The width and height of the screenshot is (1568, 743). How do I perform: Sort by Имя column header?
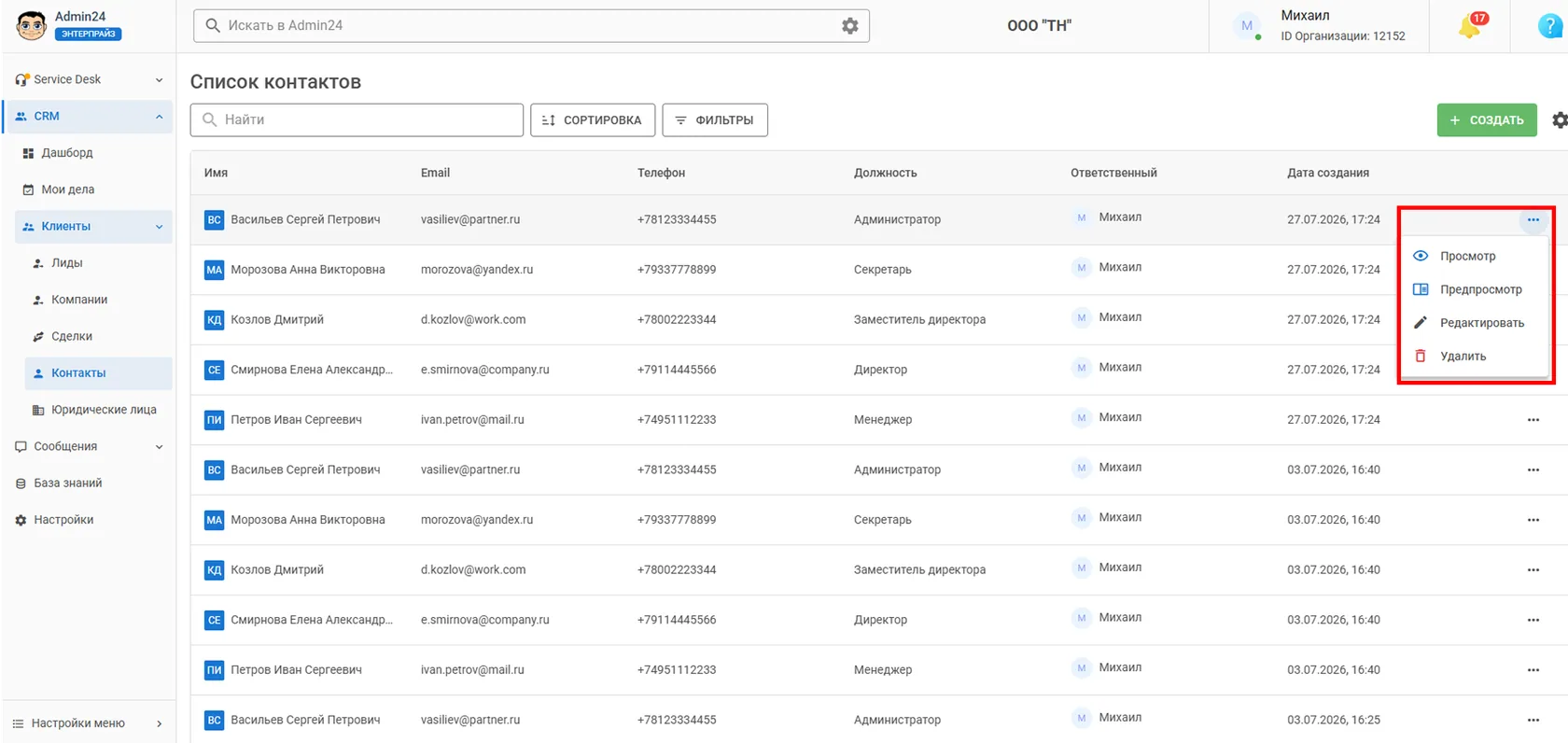[x=216, y=173]
